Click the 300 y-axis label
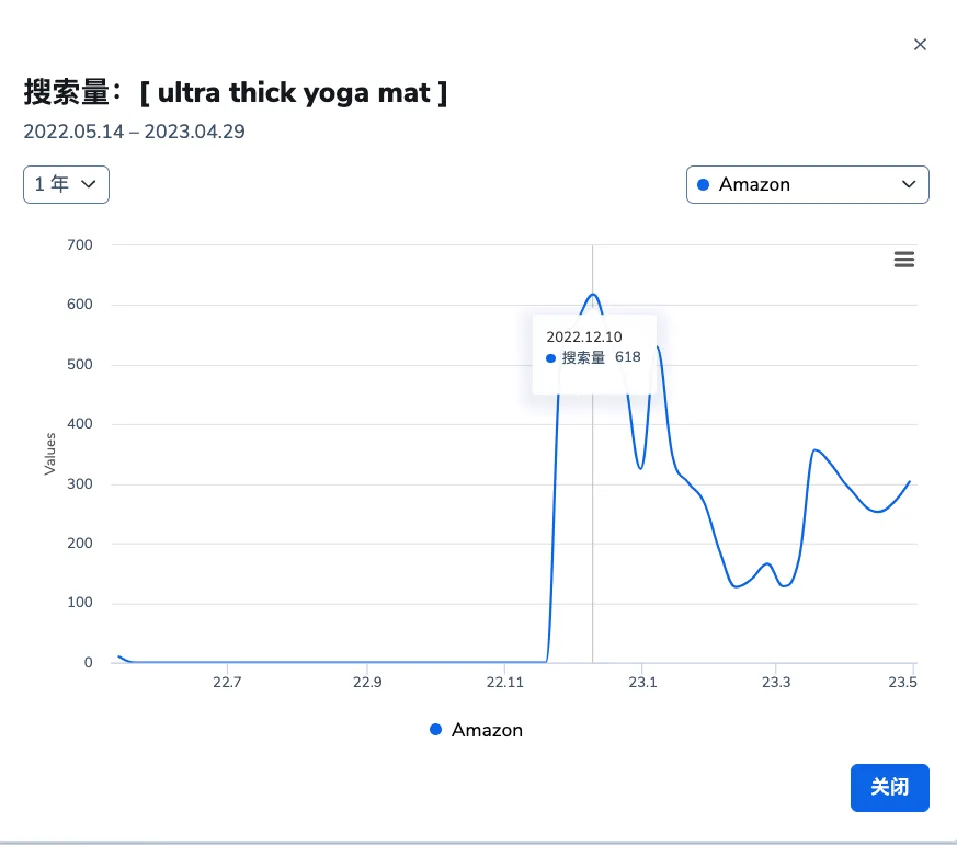The height and width of the screenshot is (846, 958). pos(79,484)
